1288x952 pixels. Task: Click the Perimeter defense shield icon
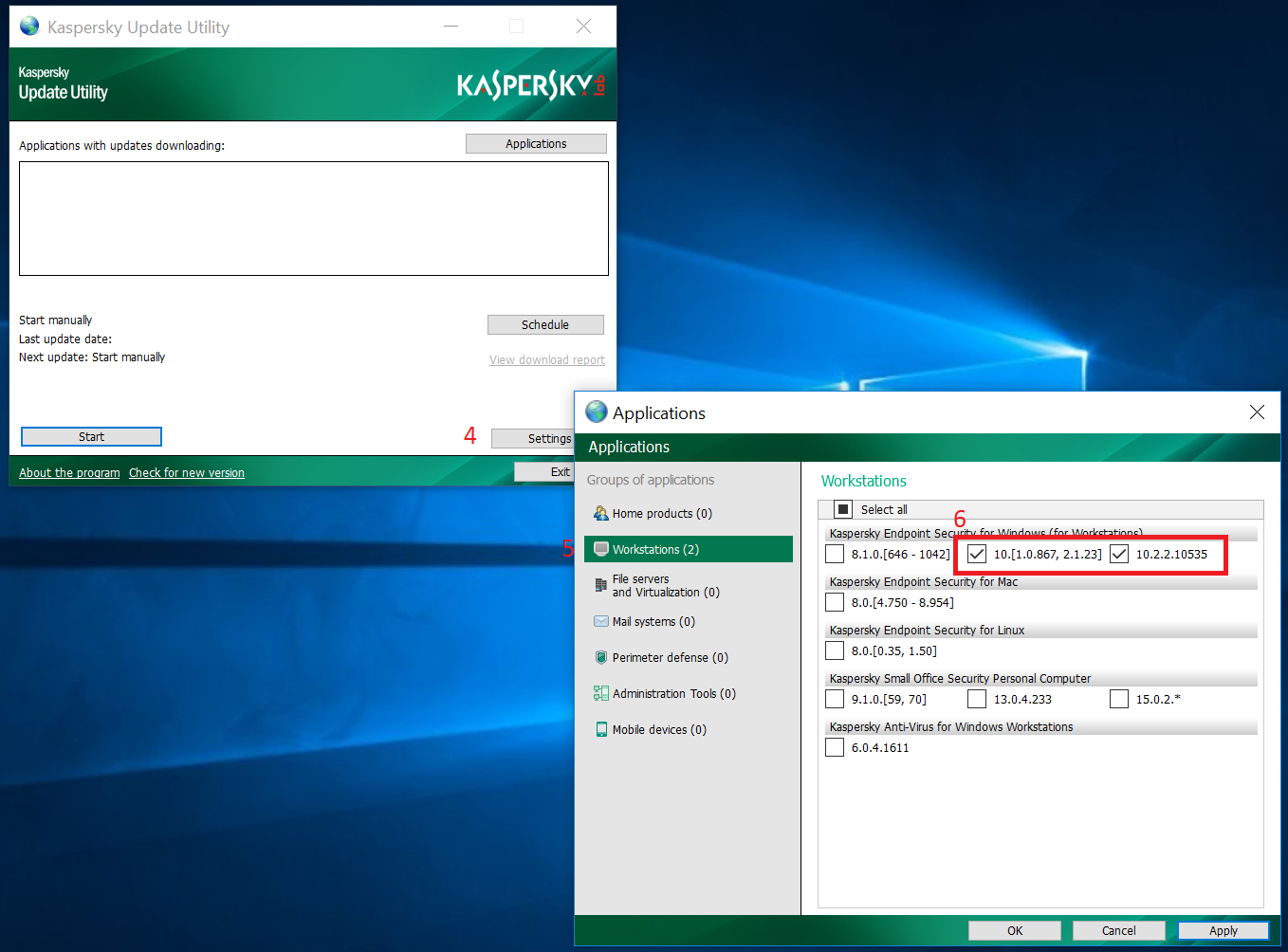click(600, 657)
